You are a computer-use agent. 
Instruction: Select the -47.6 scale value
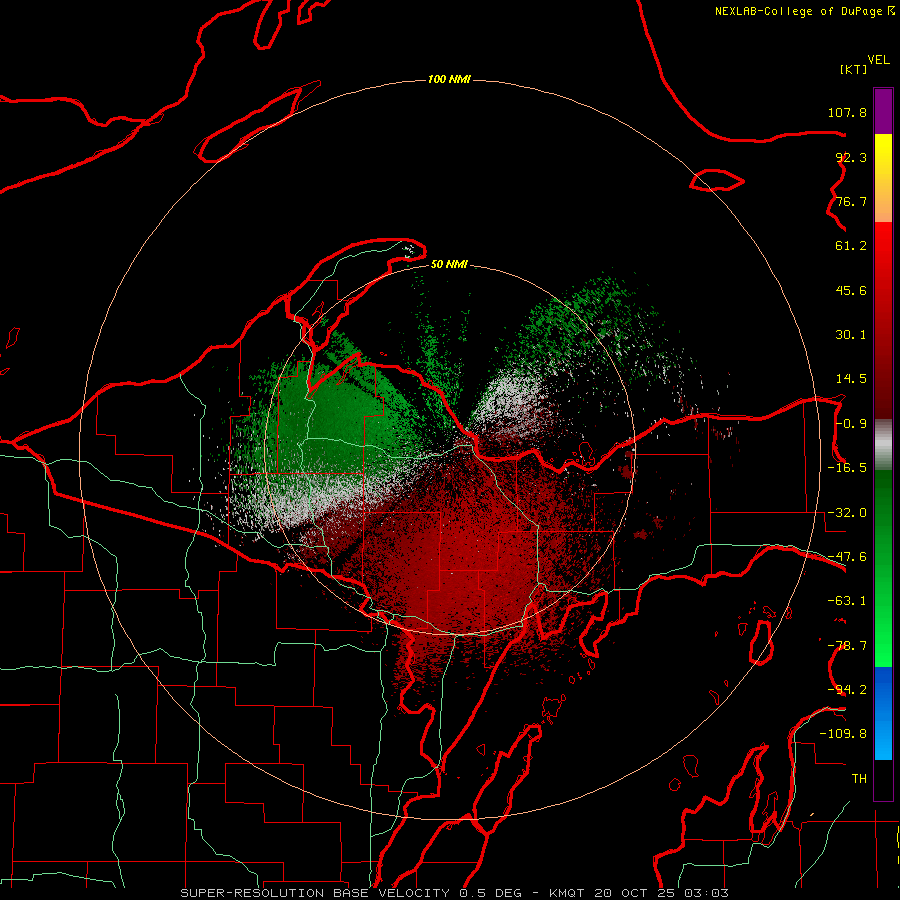847,557
